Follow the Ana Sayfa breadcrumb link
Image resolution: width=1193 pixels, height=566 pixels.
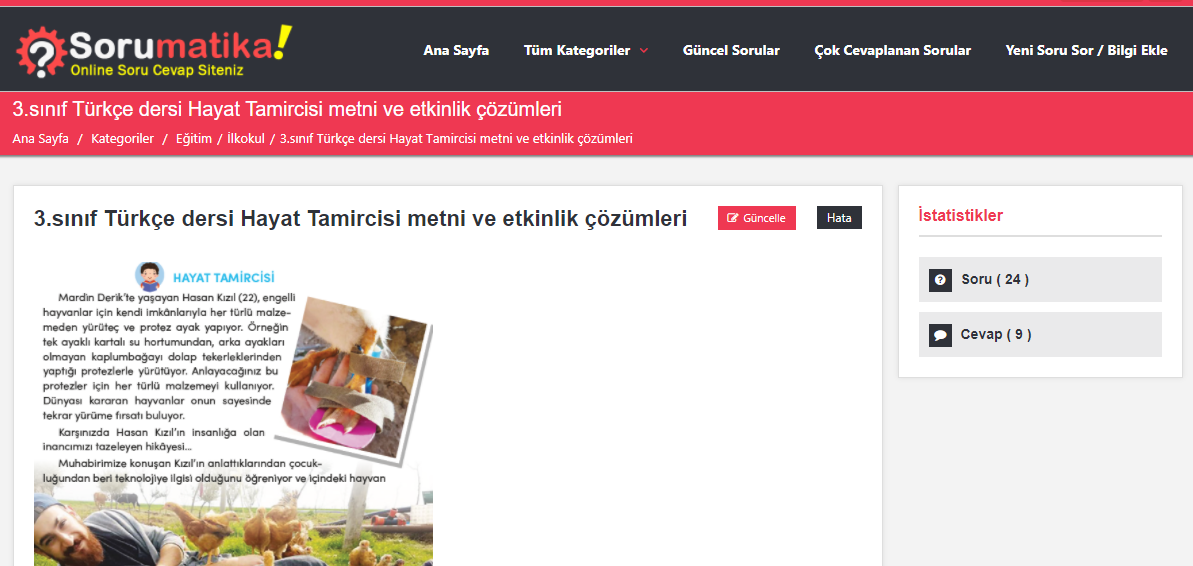(x=40, y=139)
